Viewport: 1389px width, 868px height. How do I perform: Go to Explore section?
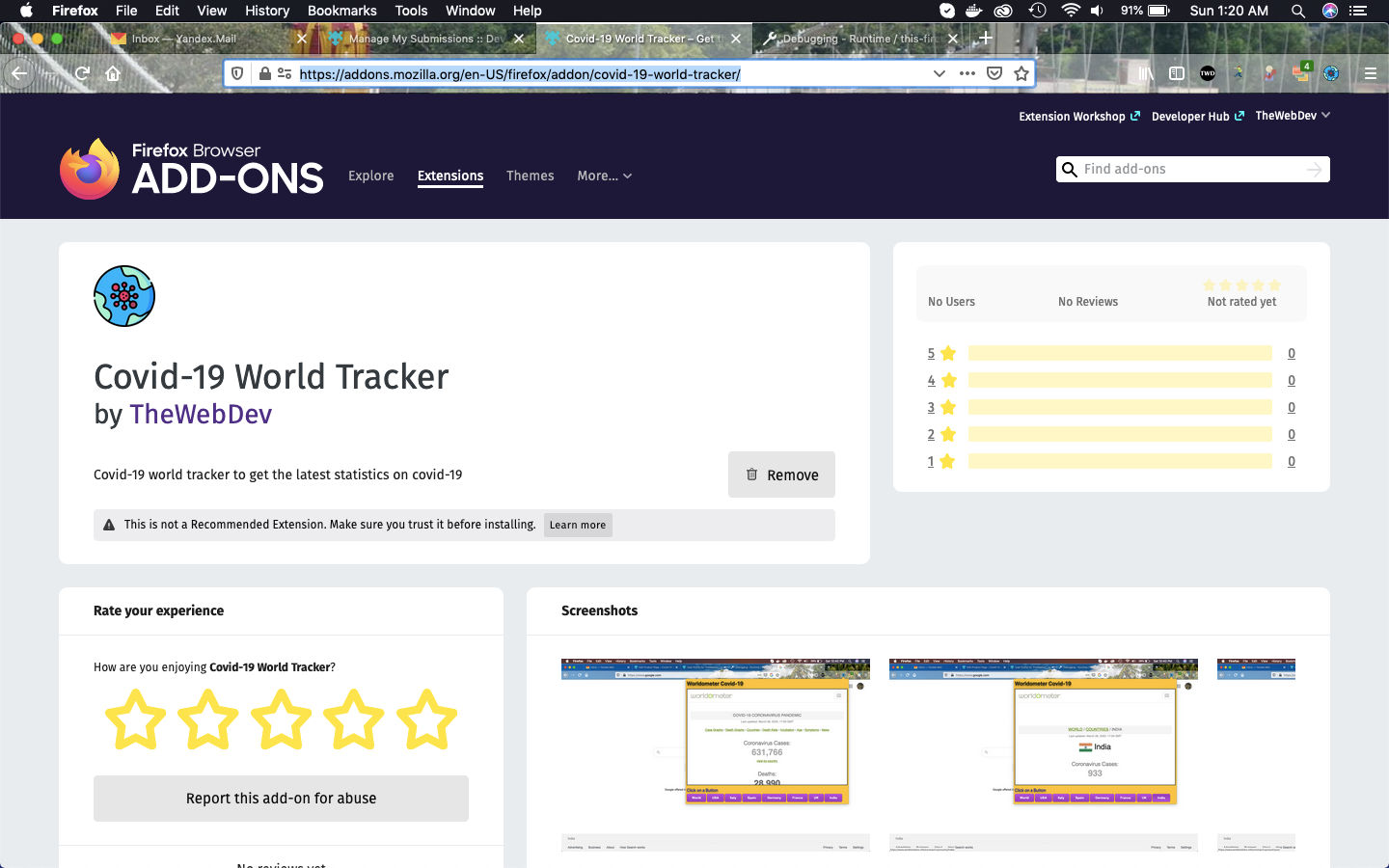coord(371,176)
